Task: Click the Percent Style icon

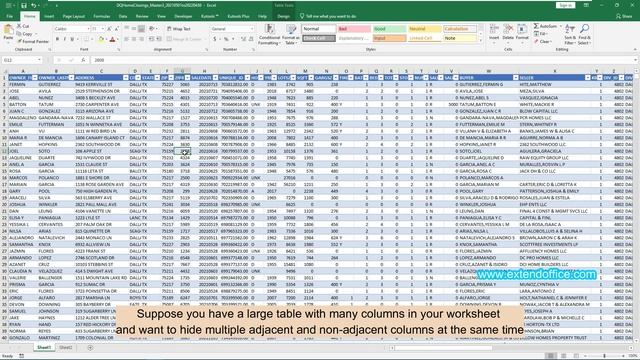Action: [226, 39]
